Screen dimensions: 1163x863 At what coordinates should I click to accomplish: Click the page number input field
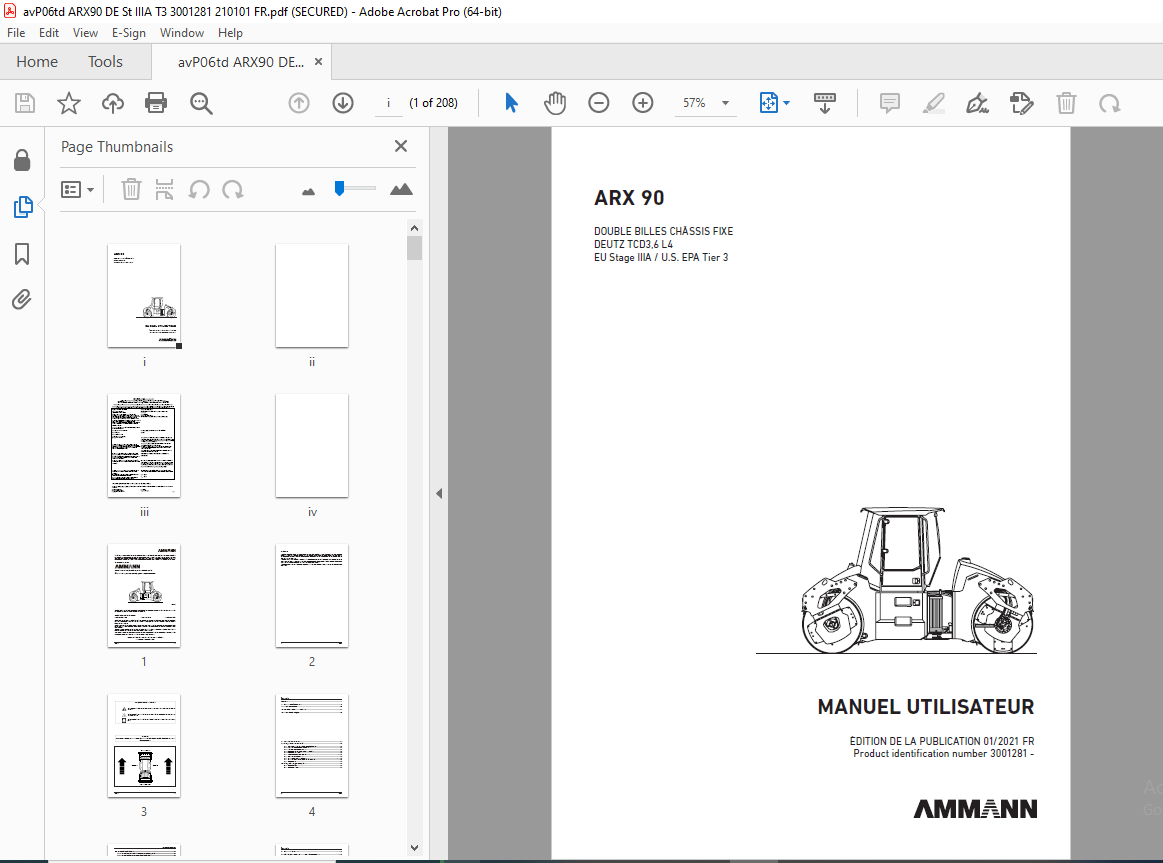[388, 103]
